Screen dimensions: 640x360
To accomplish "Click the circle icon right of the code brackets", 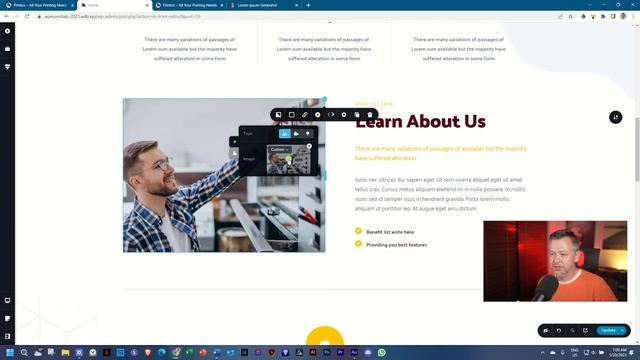I will point(344,115).
